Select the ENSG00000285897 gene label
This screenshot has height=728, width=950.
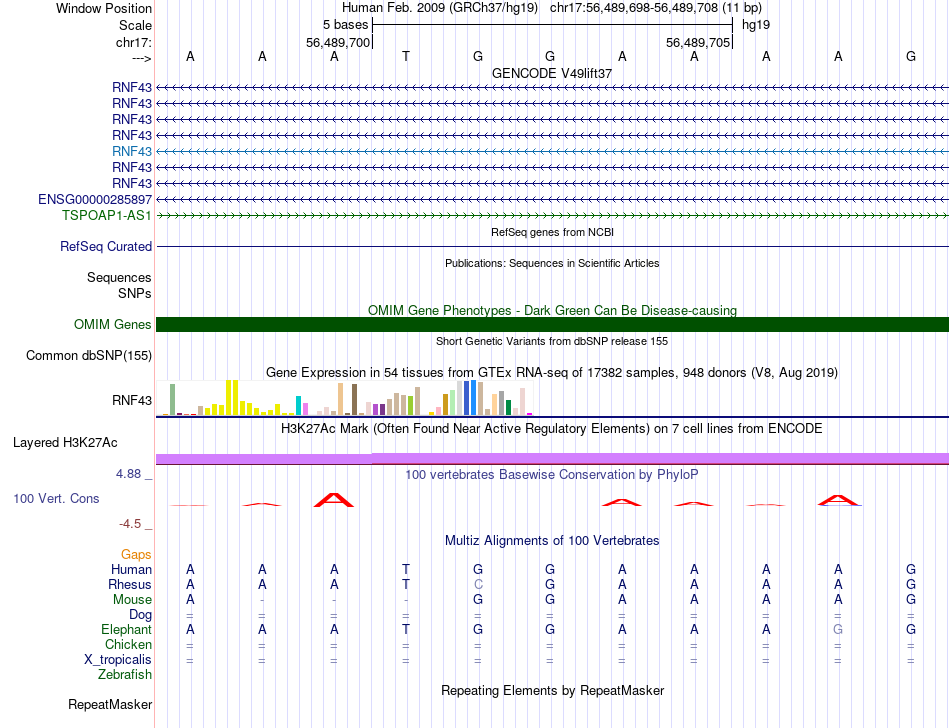tap(95, 199)
